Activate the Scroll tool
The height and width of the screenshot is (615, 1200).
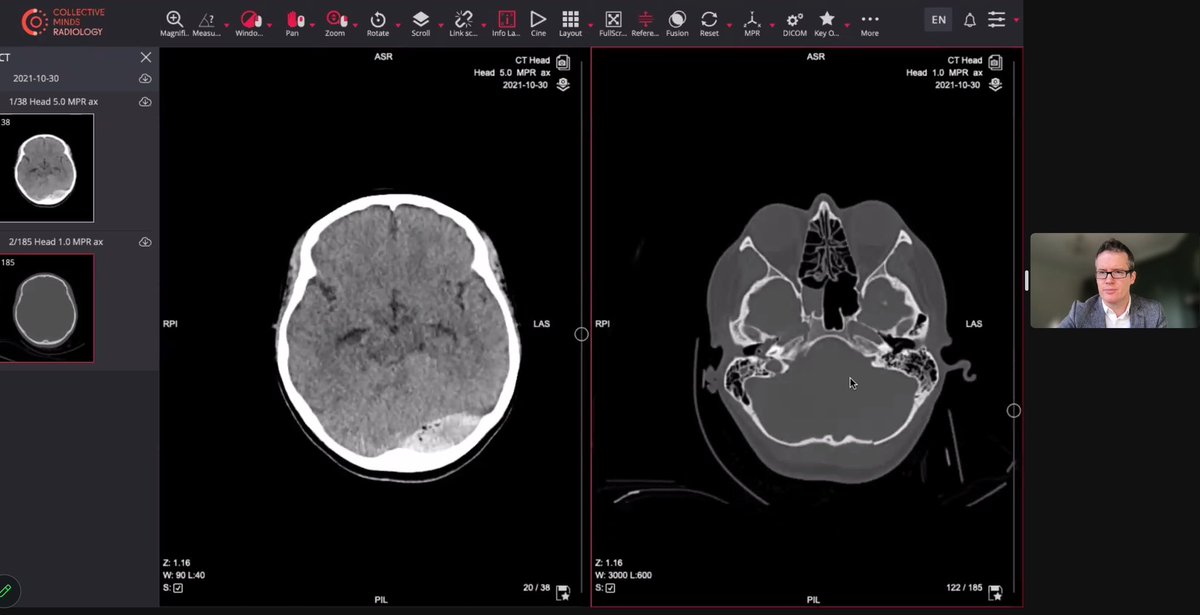coord(421,24)
